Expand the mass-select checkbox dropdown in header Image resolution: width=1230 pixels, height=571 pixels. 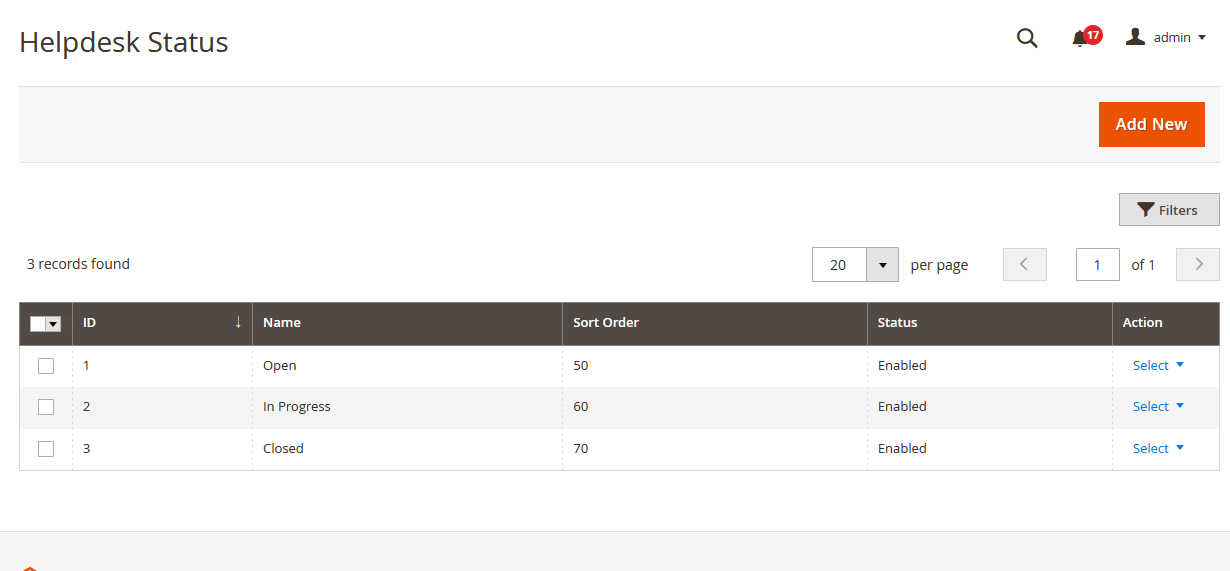tap(54, 324)
